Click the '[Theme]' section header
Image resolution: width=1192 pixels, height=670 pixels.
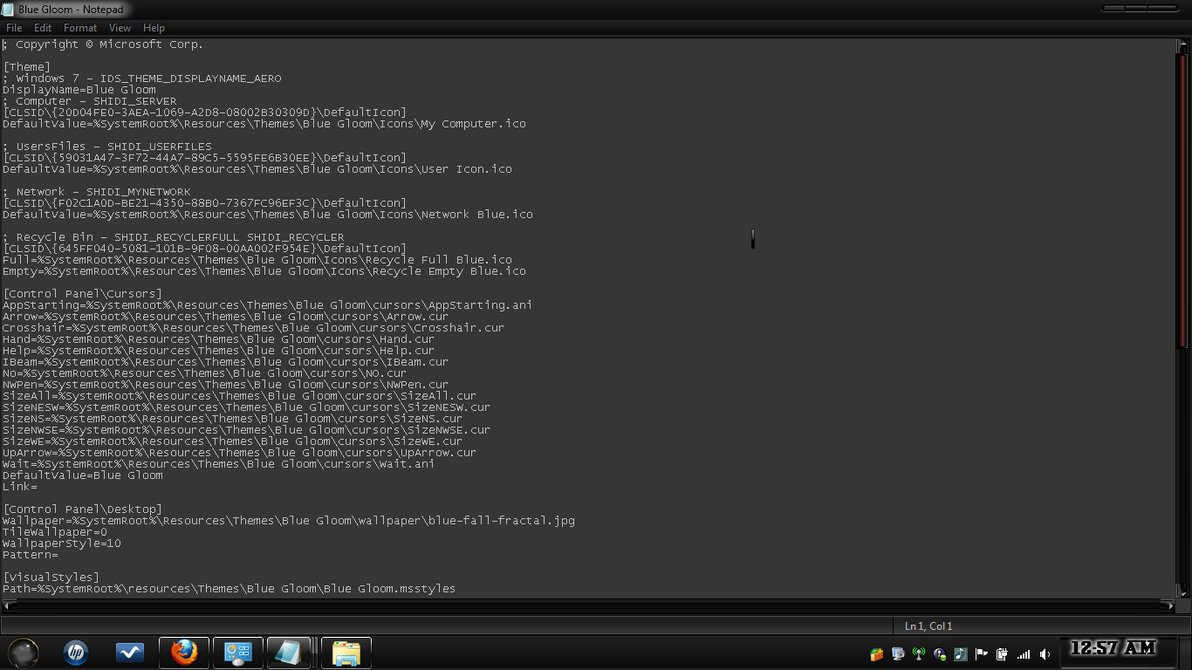coord(27,67)
